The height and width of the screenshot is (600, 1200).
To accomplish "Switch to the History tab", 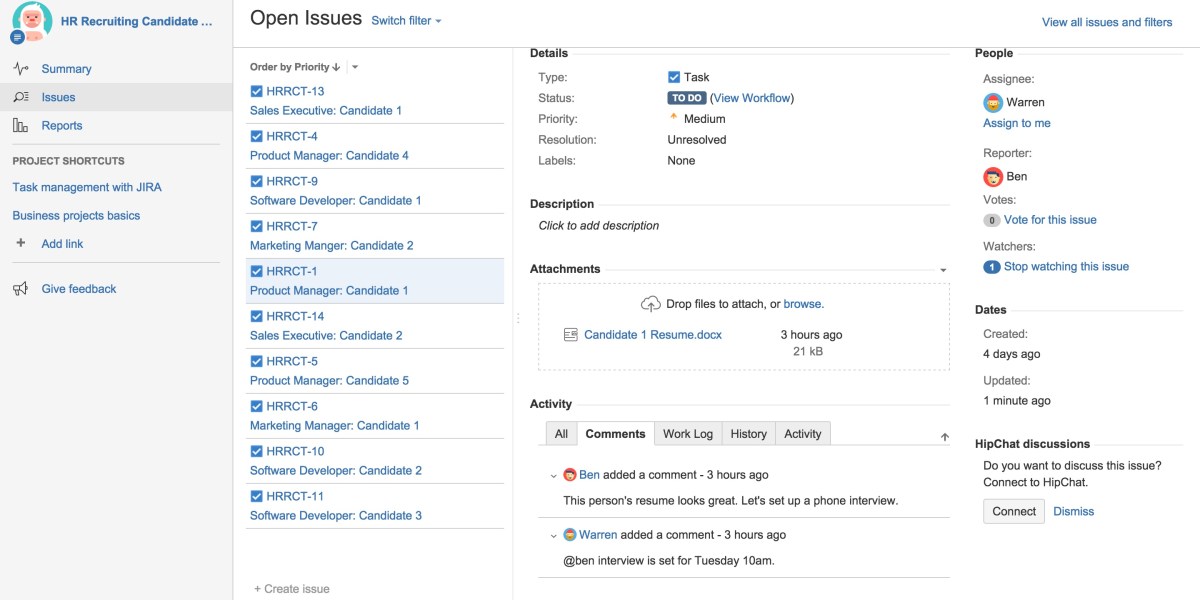I will (x=748, y=434).
